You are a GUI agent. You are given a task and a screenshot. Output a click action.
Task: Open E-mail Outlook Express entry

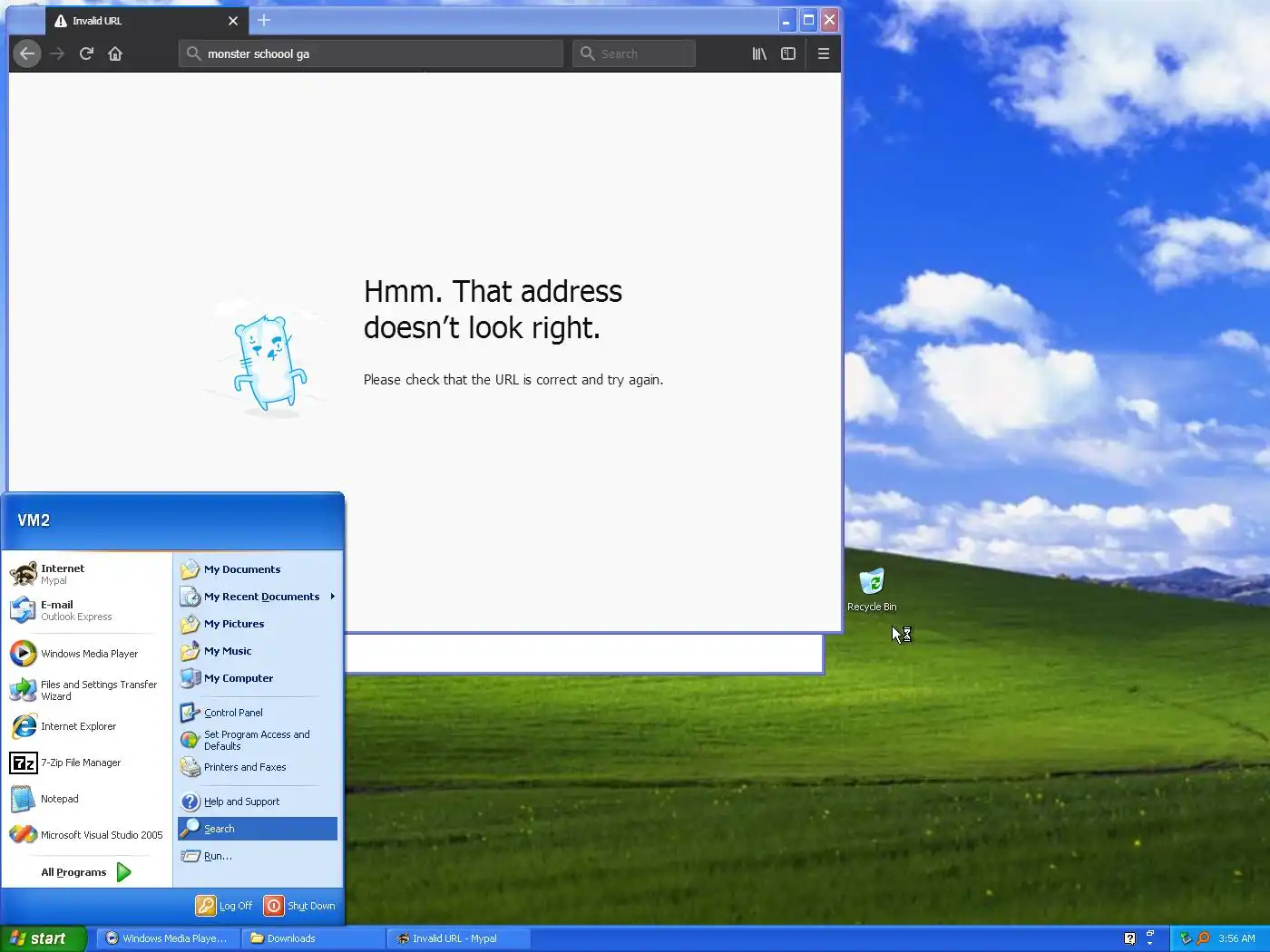tap(88, 610)
